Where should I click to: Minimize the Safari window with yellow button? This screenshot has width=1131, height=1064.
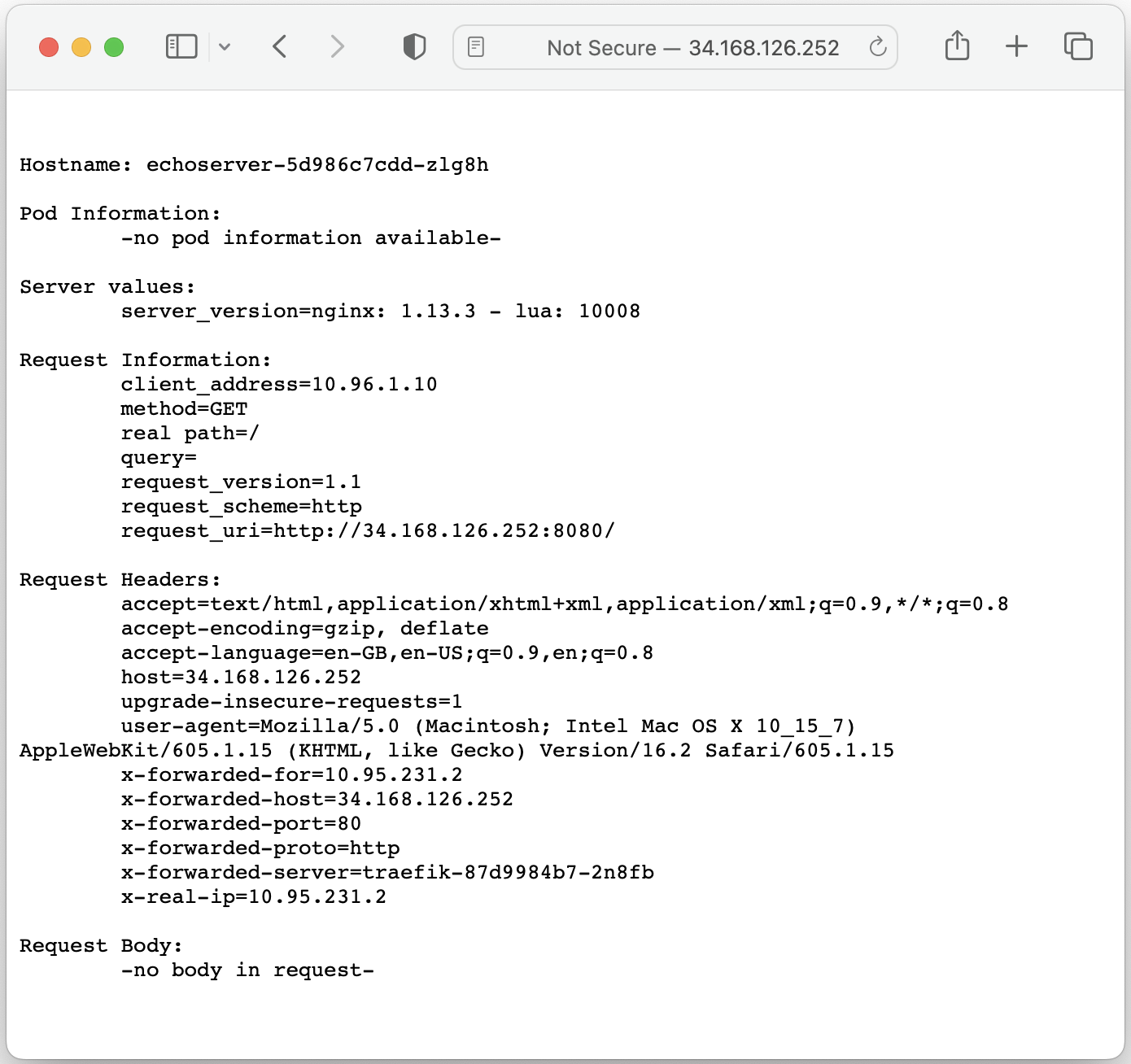[x=81, y=47]
